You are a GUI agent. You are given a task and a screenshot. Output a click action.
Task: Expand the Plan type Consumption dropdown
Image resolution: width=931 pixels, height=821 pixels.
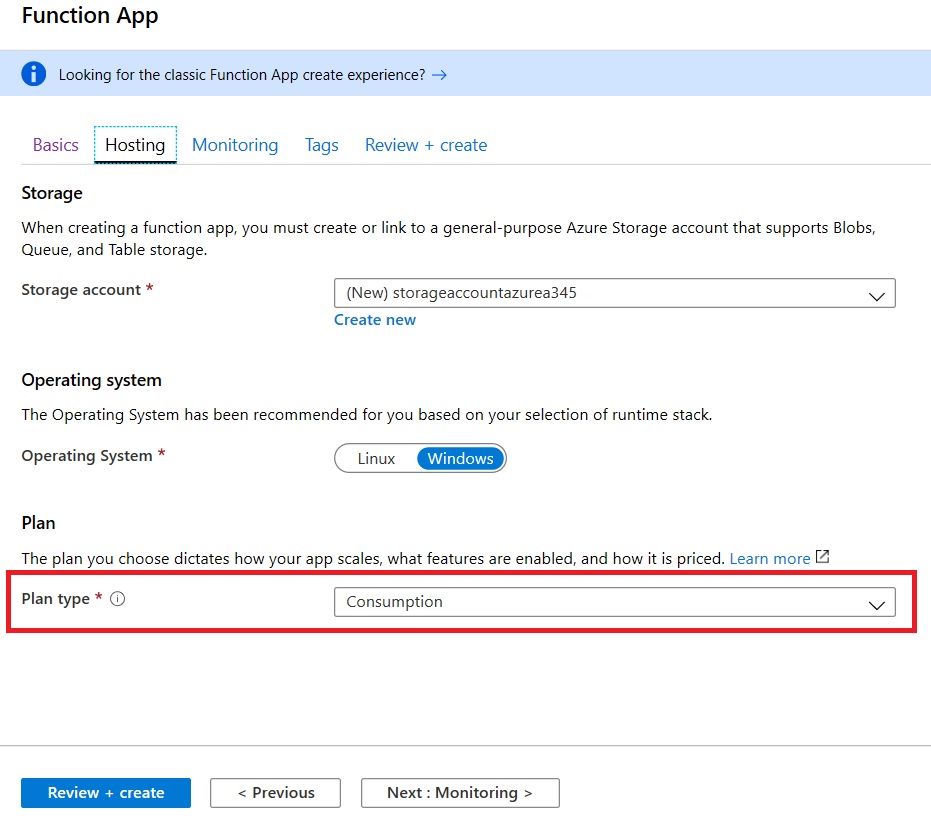pyautogui.click(x=614, y=602)
